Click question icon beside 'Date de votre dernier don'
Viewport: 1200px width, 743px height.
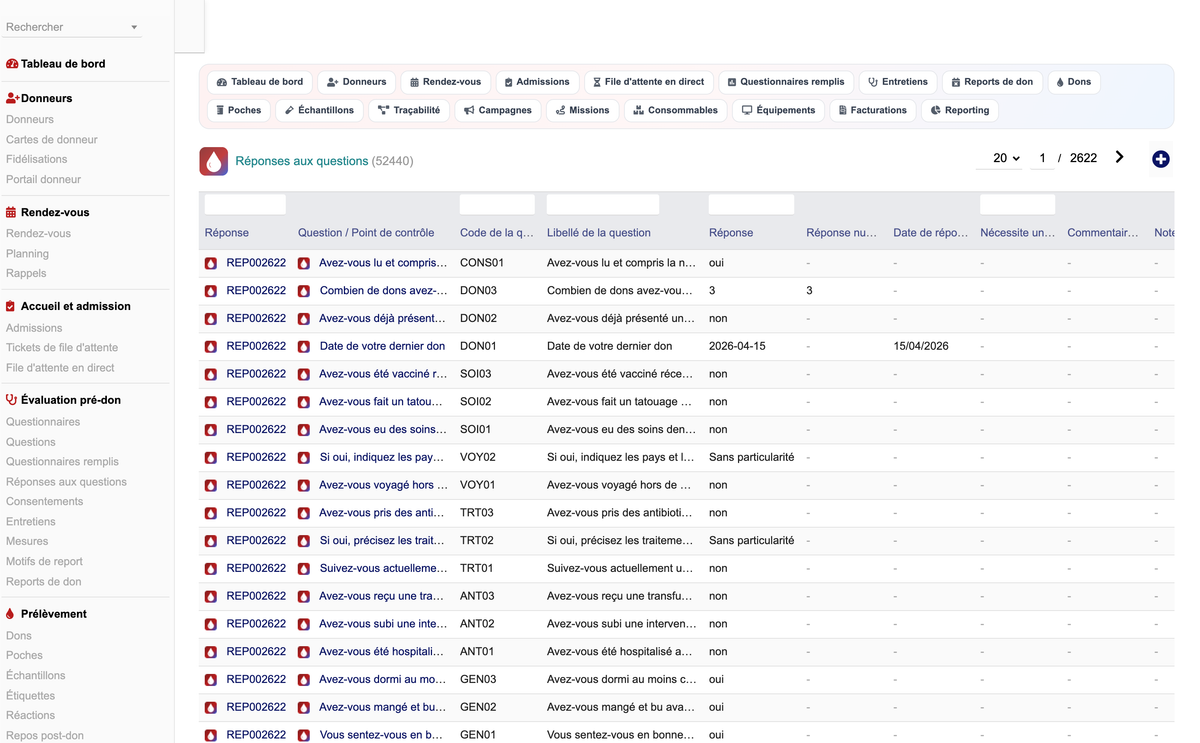304,346
